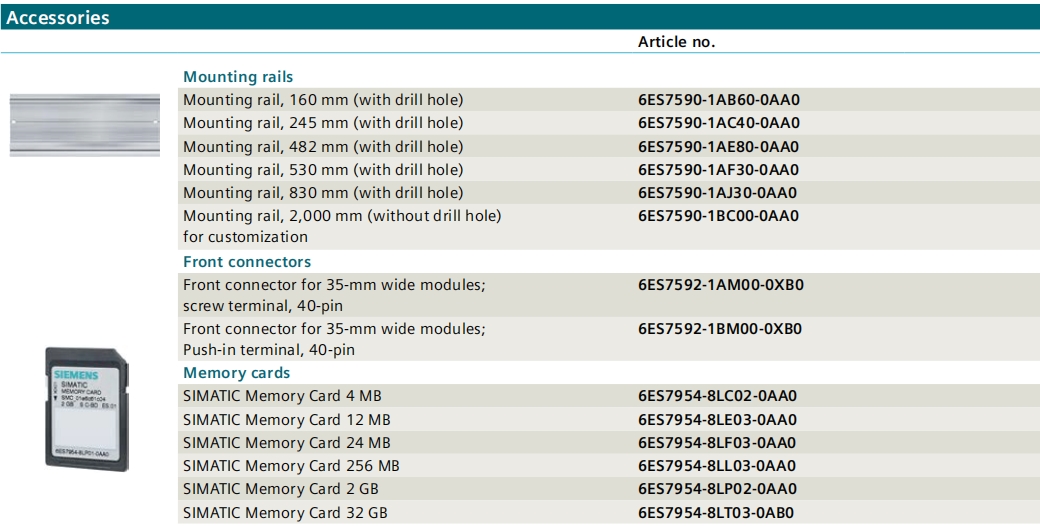Click article number 6ES7590-1AB60-0AA0

718,100
